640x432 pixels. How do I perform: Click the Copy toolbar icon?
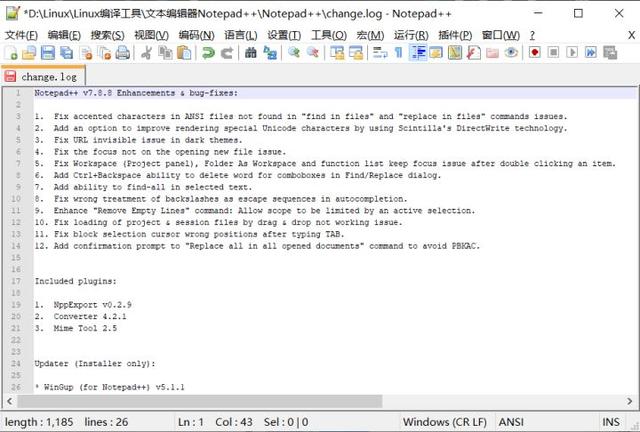pos(165,53)
